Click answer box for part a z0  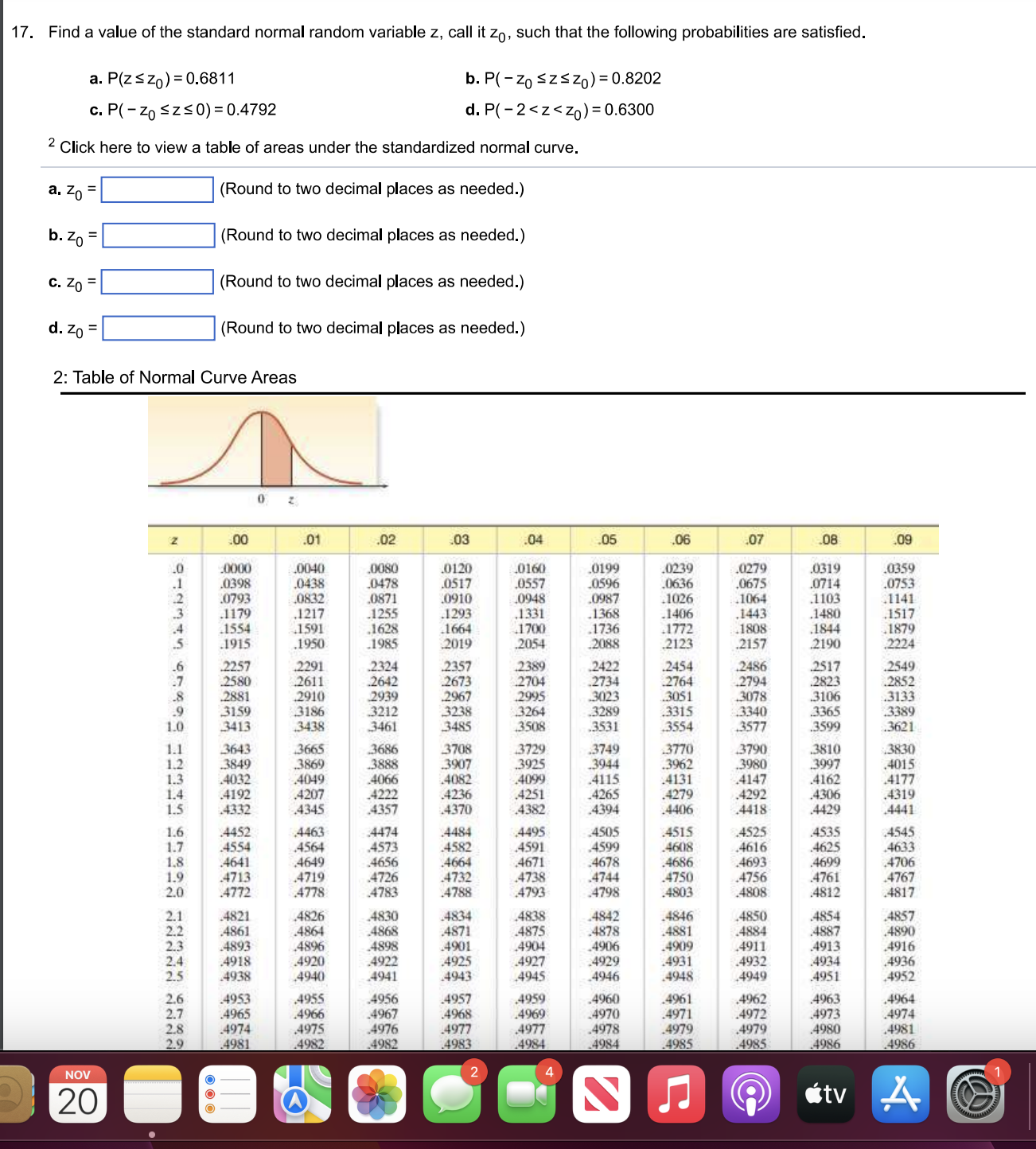coord(157,189)
